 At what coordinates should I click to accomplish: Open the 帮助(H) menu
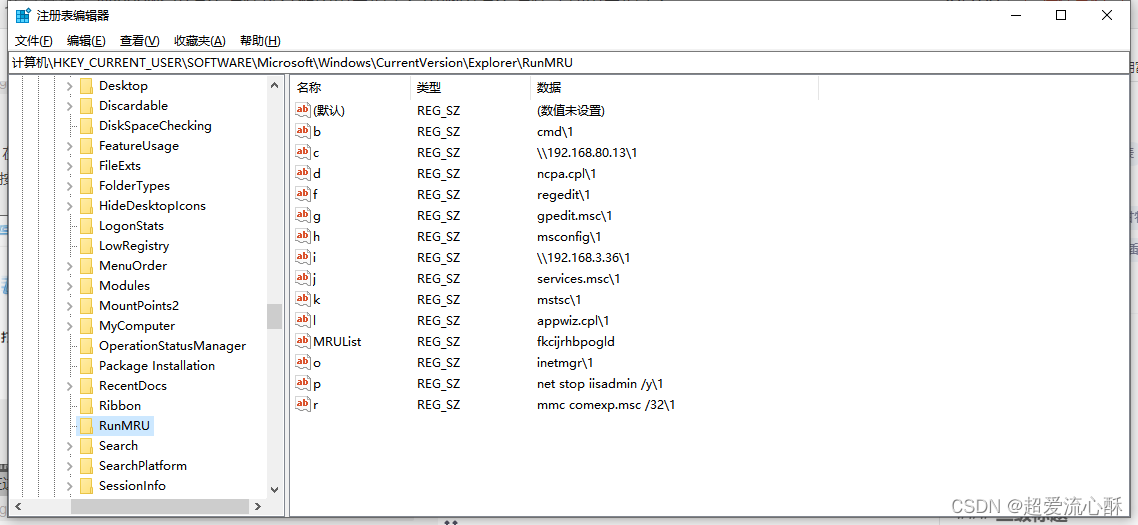coord(261,41)
